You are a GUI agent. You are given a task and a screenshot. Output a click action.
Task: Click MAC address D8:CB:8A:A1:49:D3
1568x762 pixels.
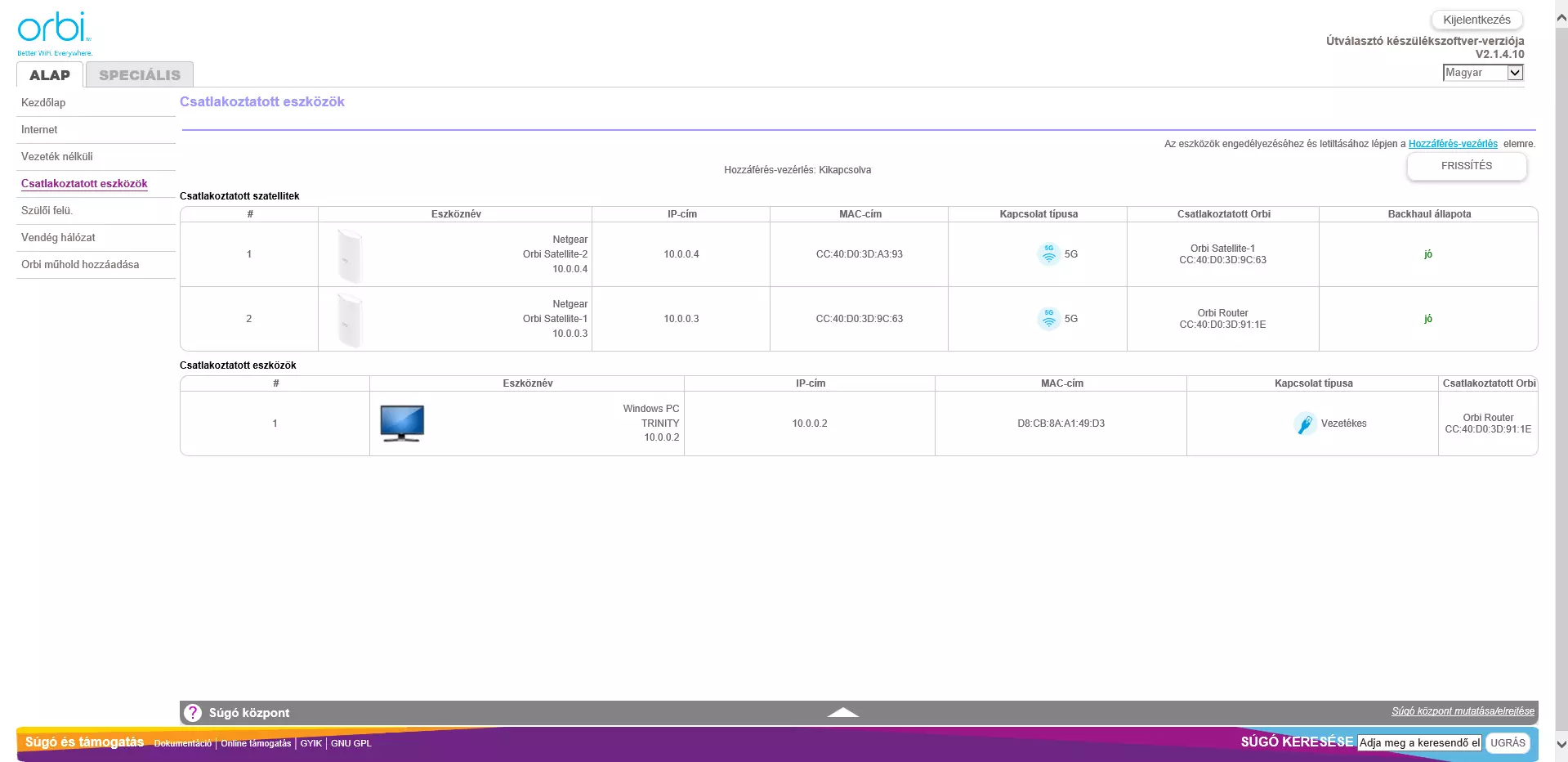(1061, 424)
